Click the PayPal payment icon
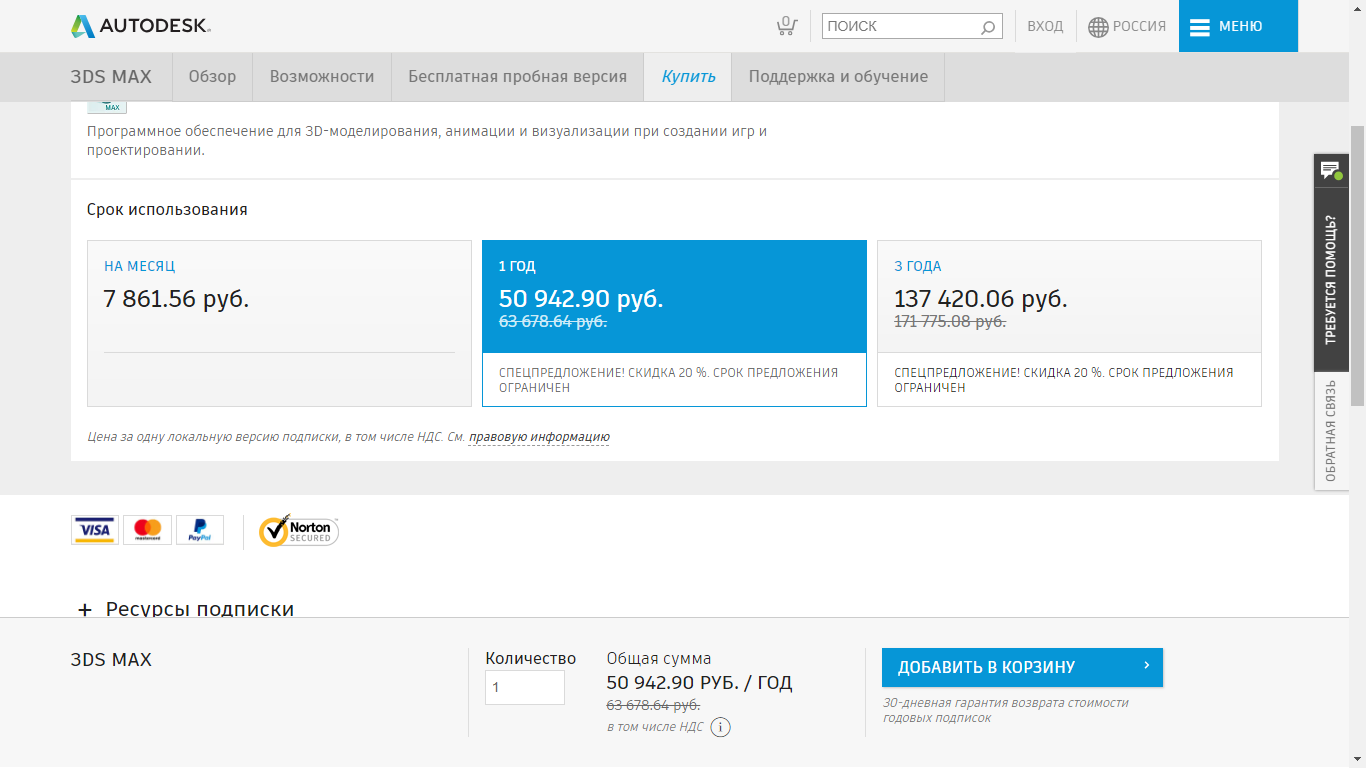 [x=200, y=530]
